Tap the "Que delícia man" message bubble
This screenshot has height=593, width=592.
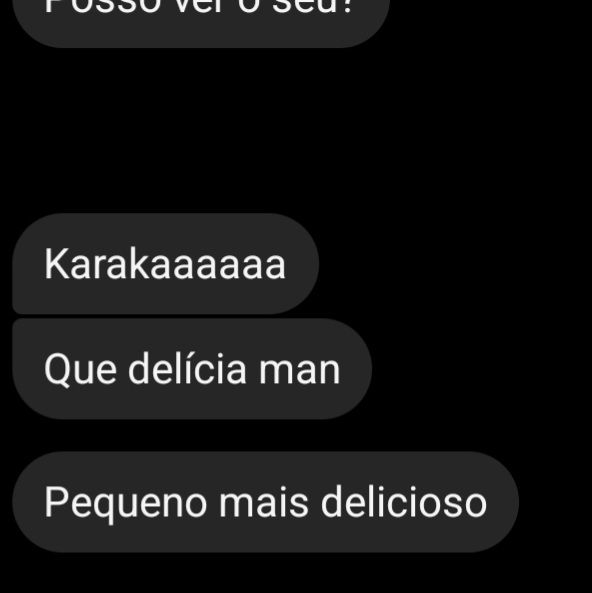[x=192, y=369]
